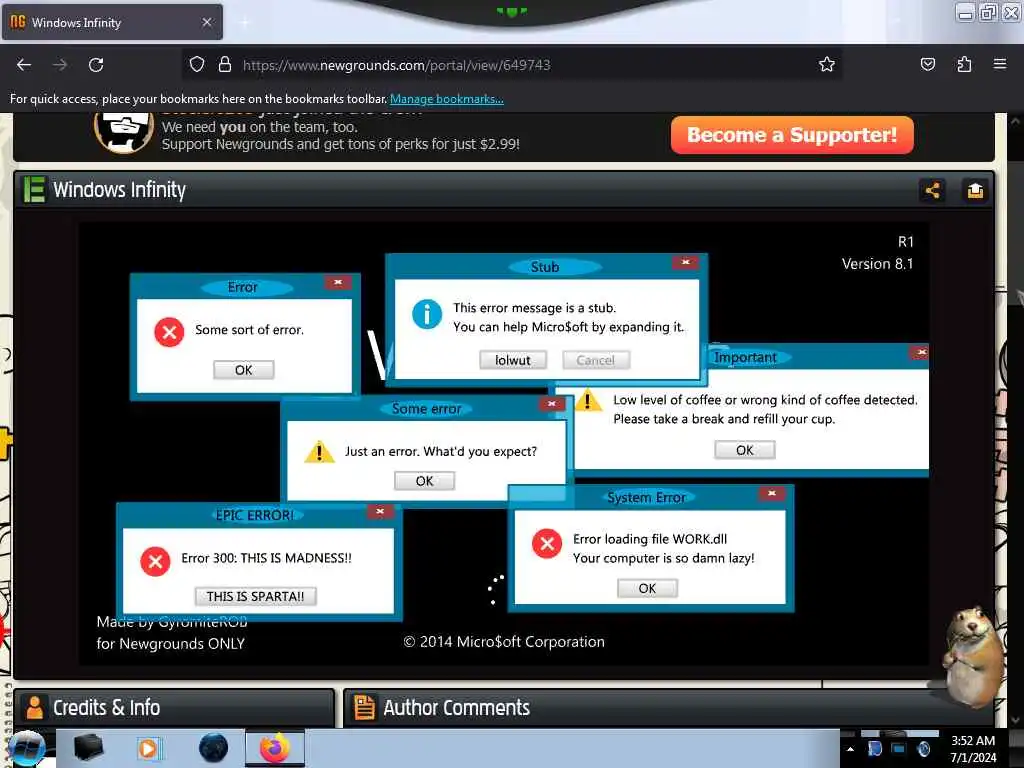Click OK in the Error dialog

coord(244,370)
